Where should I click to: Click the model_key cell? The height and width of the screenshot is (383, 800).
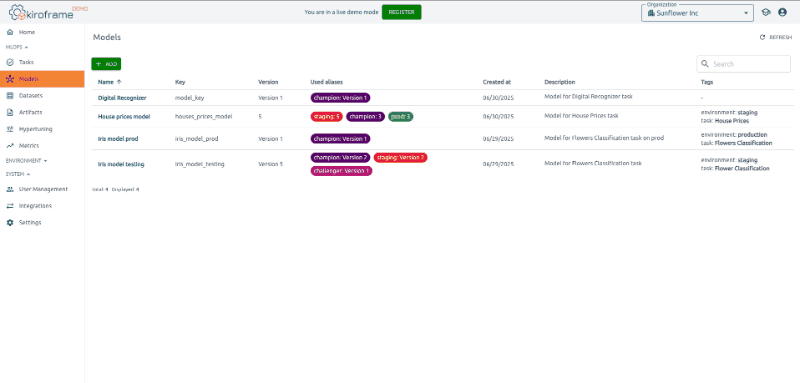[190, 97]
